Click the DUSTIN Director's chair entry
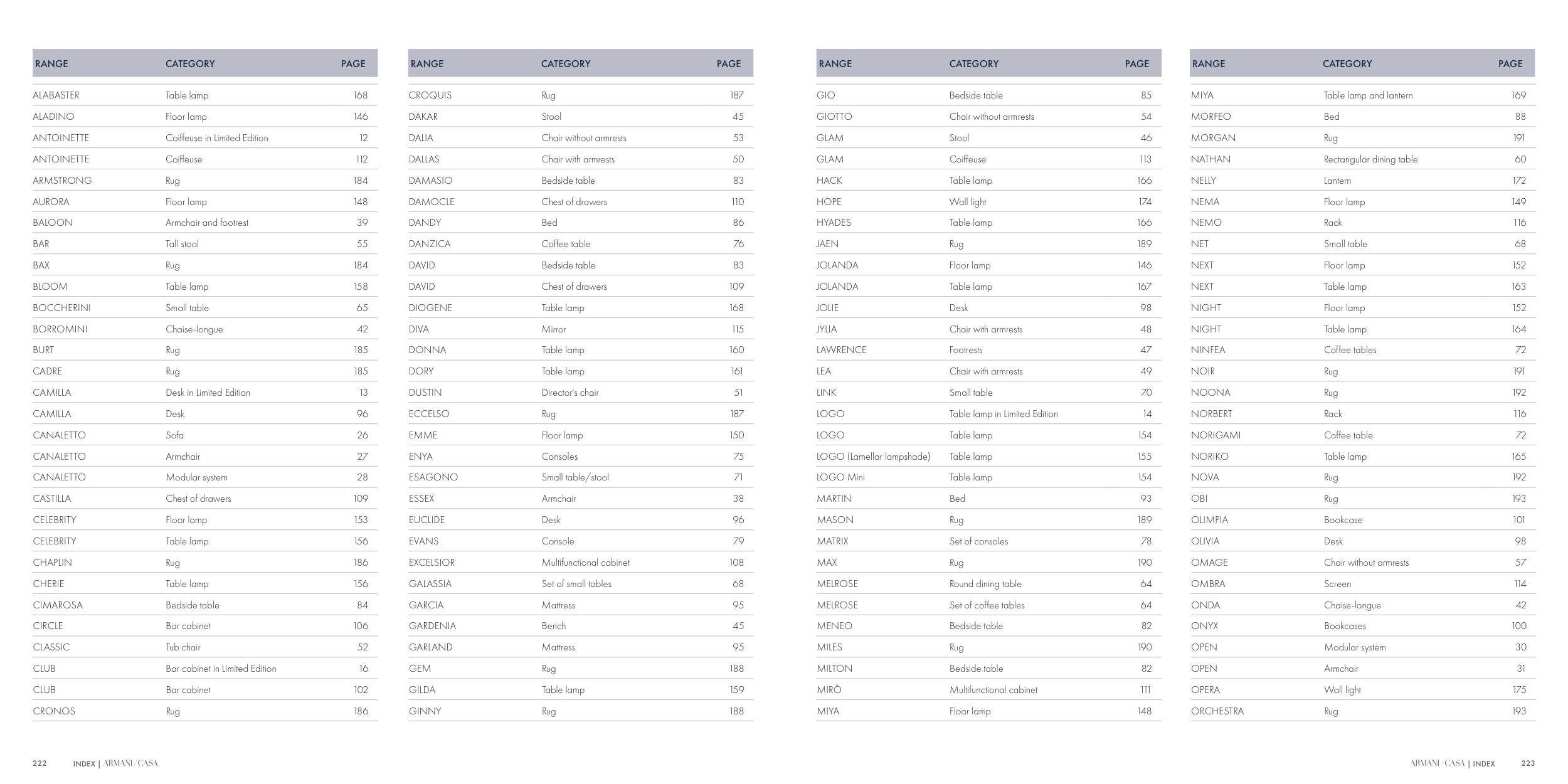Screen dimensions: 1568x784 point(425,393)
